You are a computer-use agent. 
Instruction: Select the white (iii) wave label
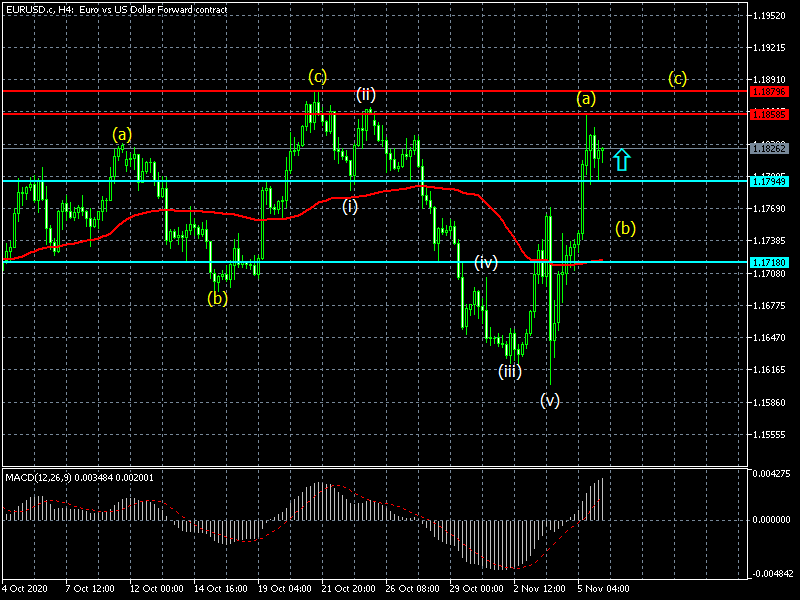point(509,371)
